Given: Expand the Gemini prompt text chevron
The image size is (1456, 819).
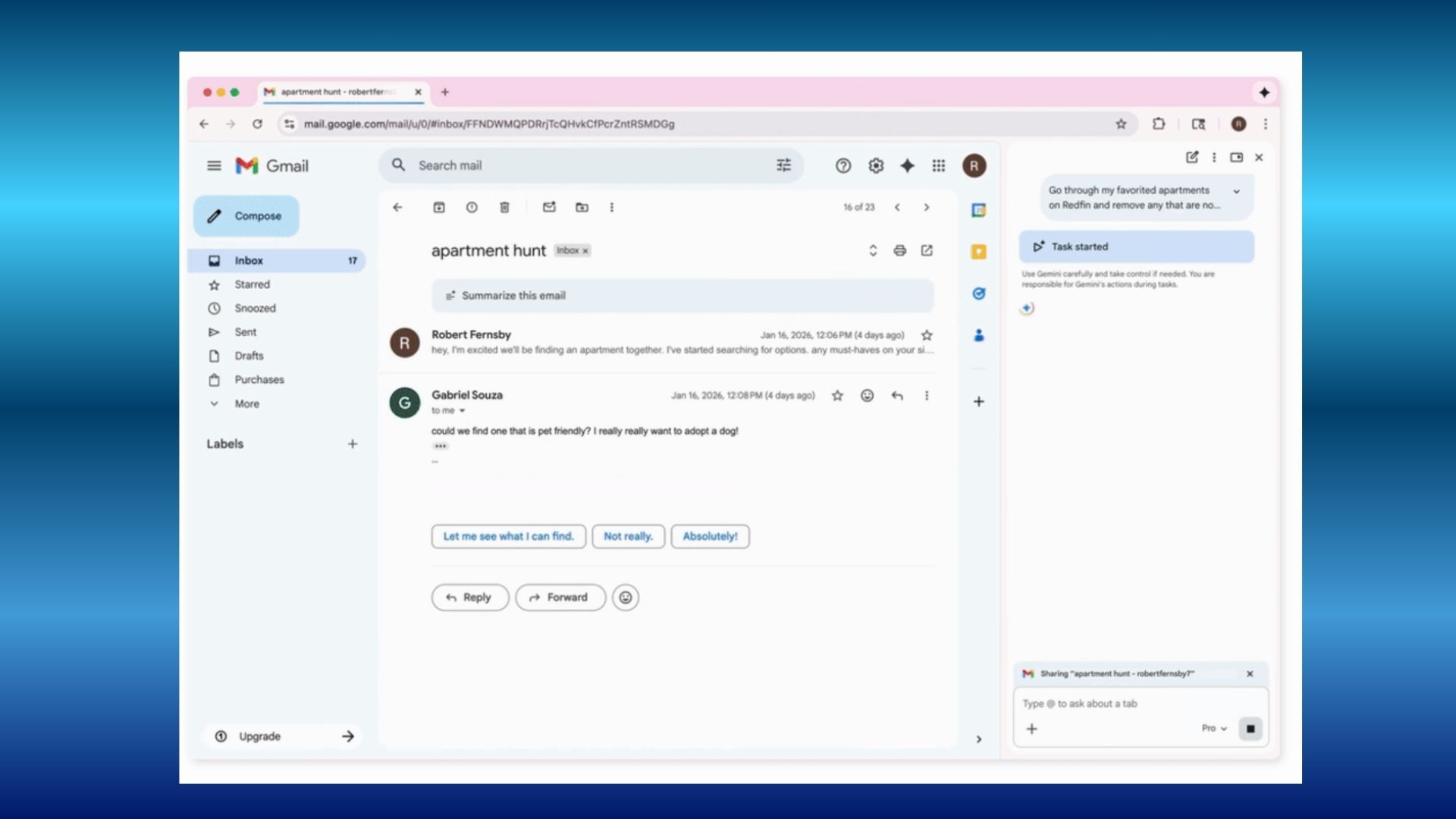Looking at the screenshot, I should tap(1236, 191).
